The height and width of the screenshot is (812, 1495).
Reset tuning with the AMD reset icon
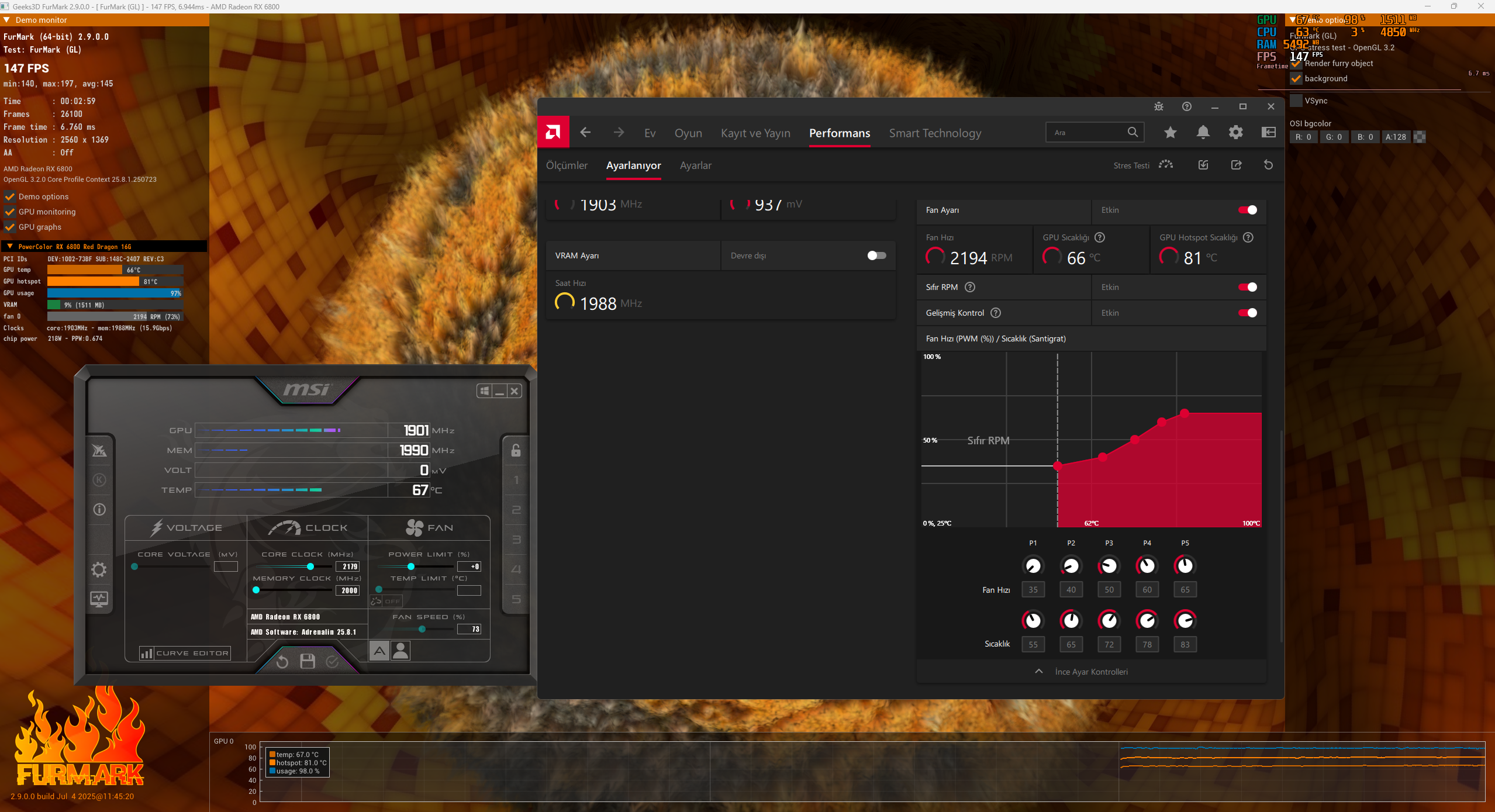pyautogui.click(x=1268, y=165)
